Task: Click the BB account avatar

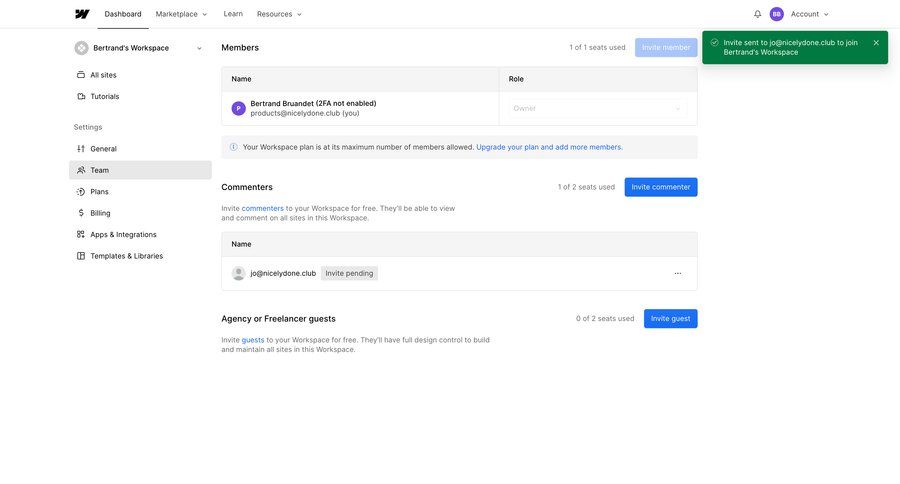Action: pos(777,14)
